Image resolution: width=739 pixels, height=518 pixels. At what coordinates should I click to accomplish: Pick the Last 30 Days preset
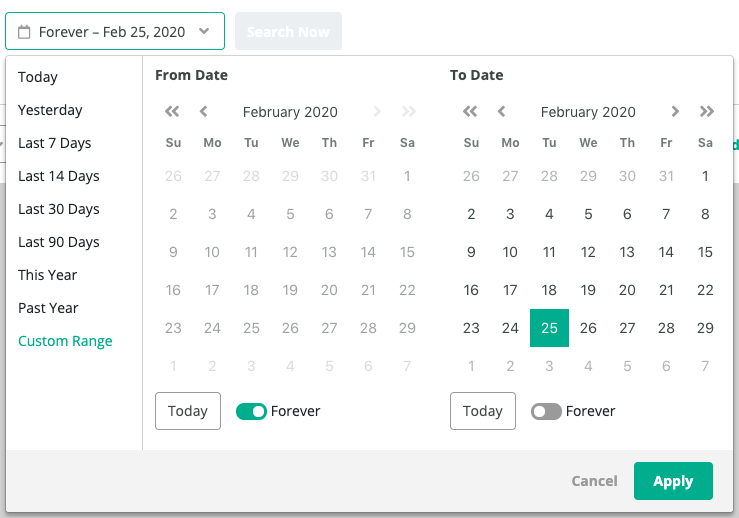click(x=59, y=209)
